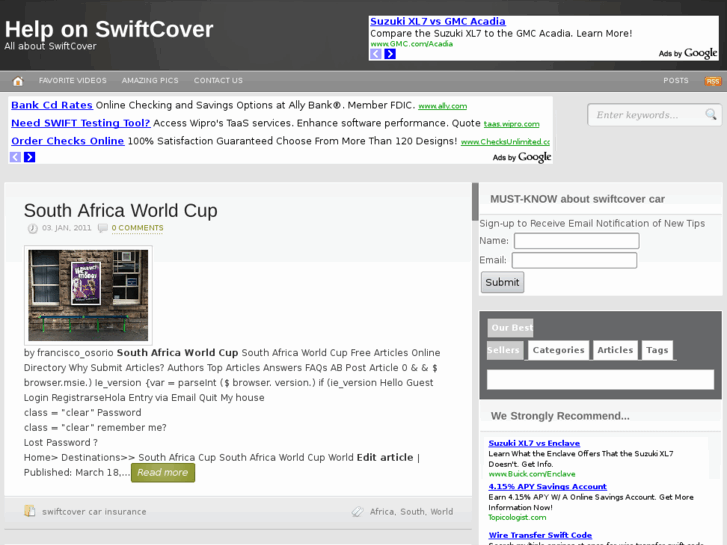Visit www.ally.com ad link
Viewport: 727px width, 545px height.
[442, 106]
